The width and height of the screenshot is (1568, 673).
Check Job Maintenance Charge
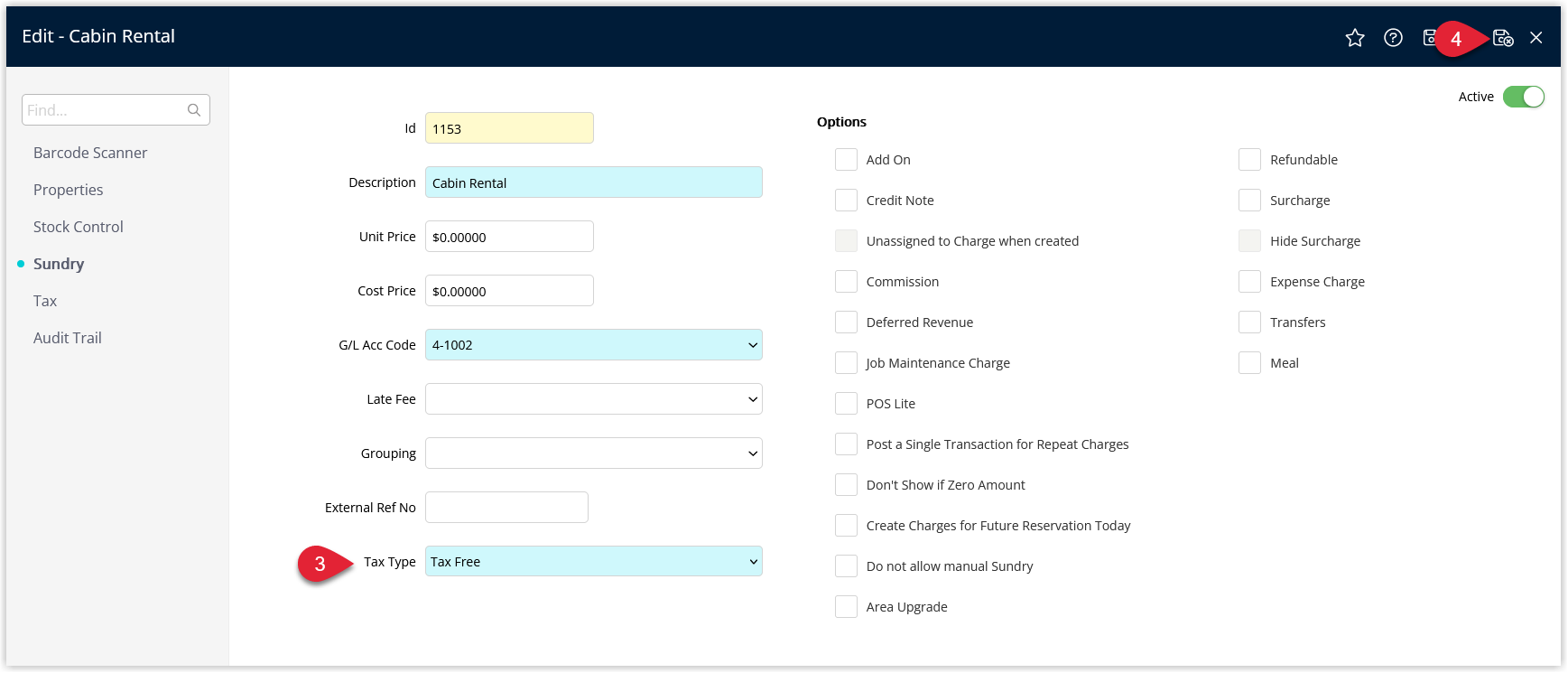(846, 363)
